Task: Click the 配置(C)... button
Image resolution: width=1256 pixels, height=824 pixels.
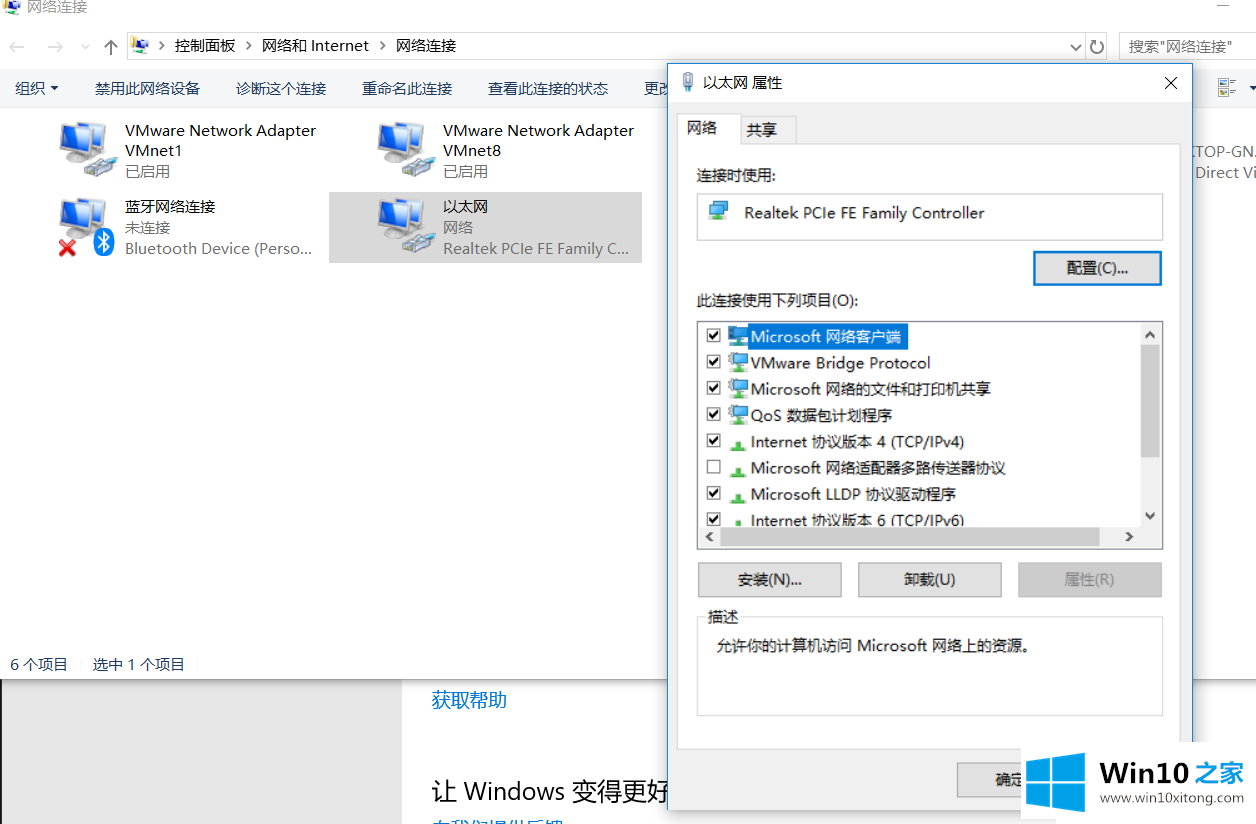Action: tap(1097, 268)
